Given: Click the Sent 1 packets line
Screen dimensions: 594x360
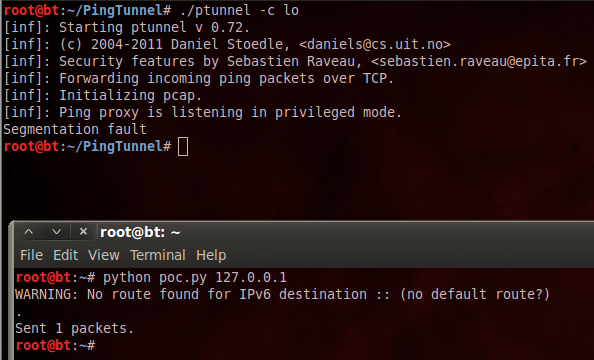Looking at the screenshot, I should [x=75, y=328].
